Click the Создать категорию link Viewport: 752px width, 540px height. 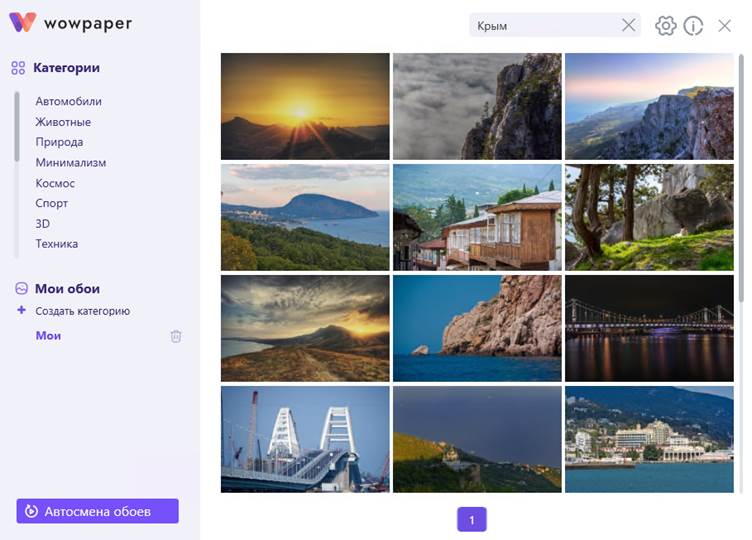[x=82, y=311]
